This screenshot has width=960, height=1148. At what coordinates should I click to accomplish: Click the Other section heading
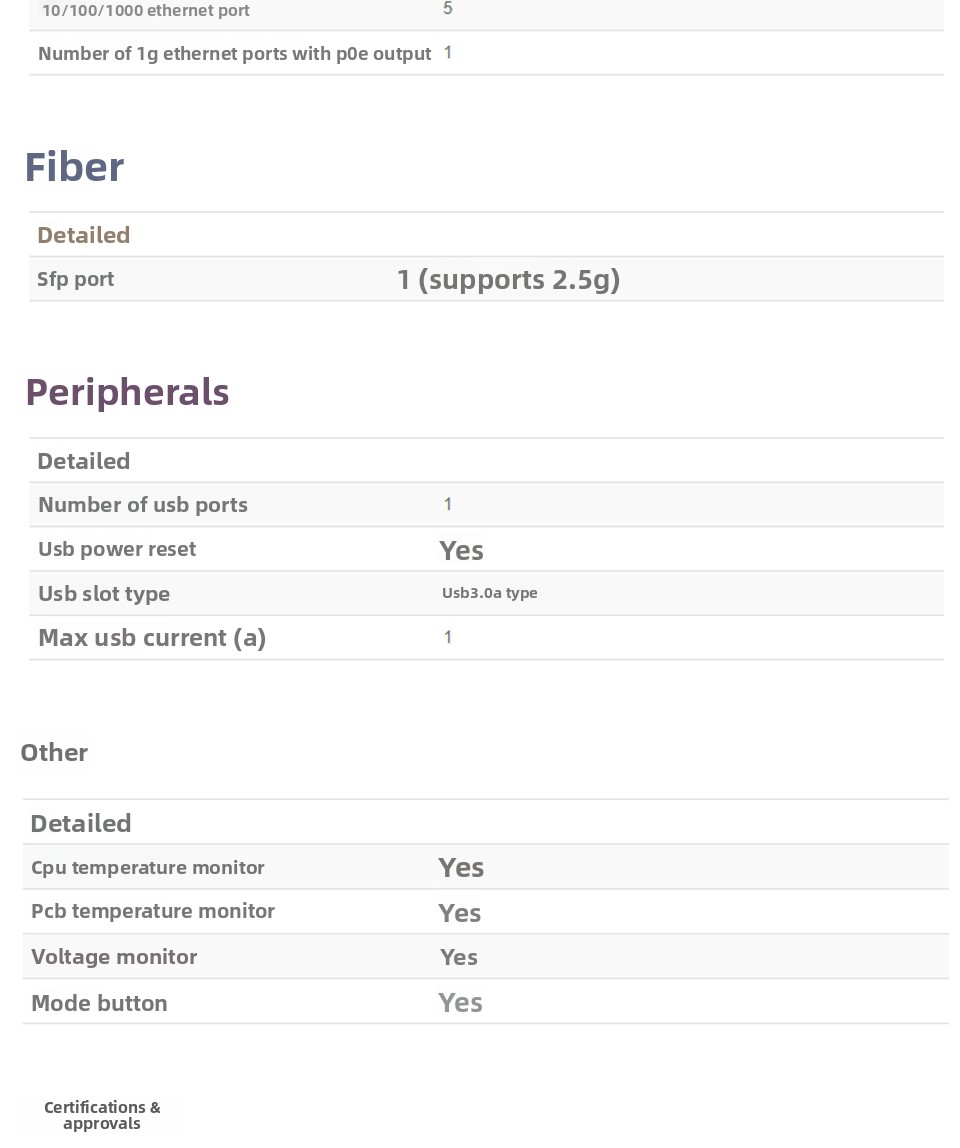point(54,753)
